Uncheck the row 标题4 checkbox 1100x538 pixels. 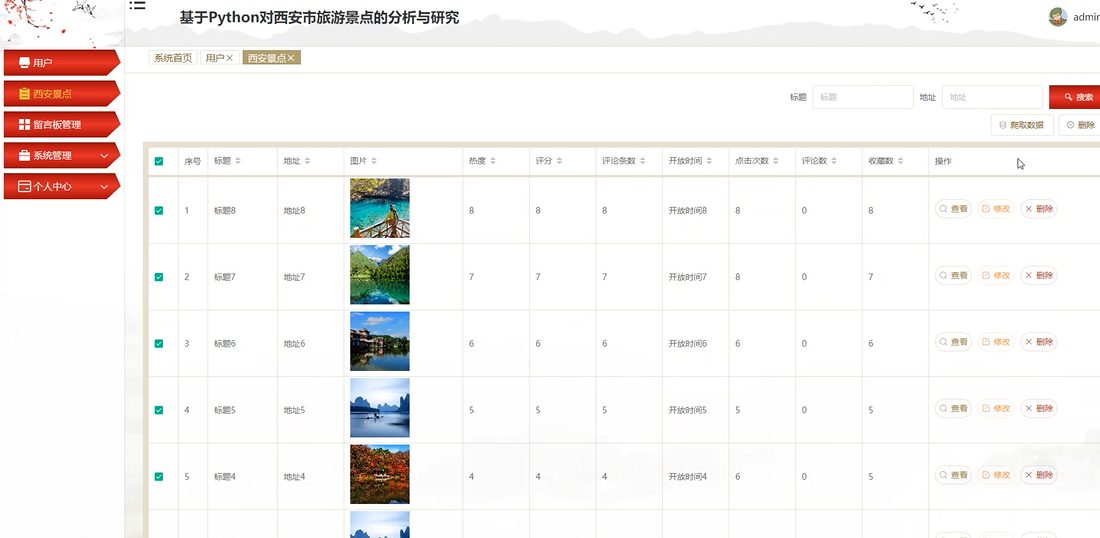159,477
